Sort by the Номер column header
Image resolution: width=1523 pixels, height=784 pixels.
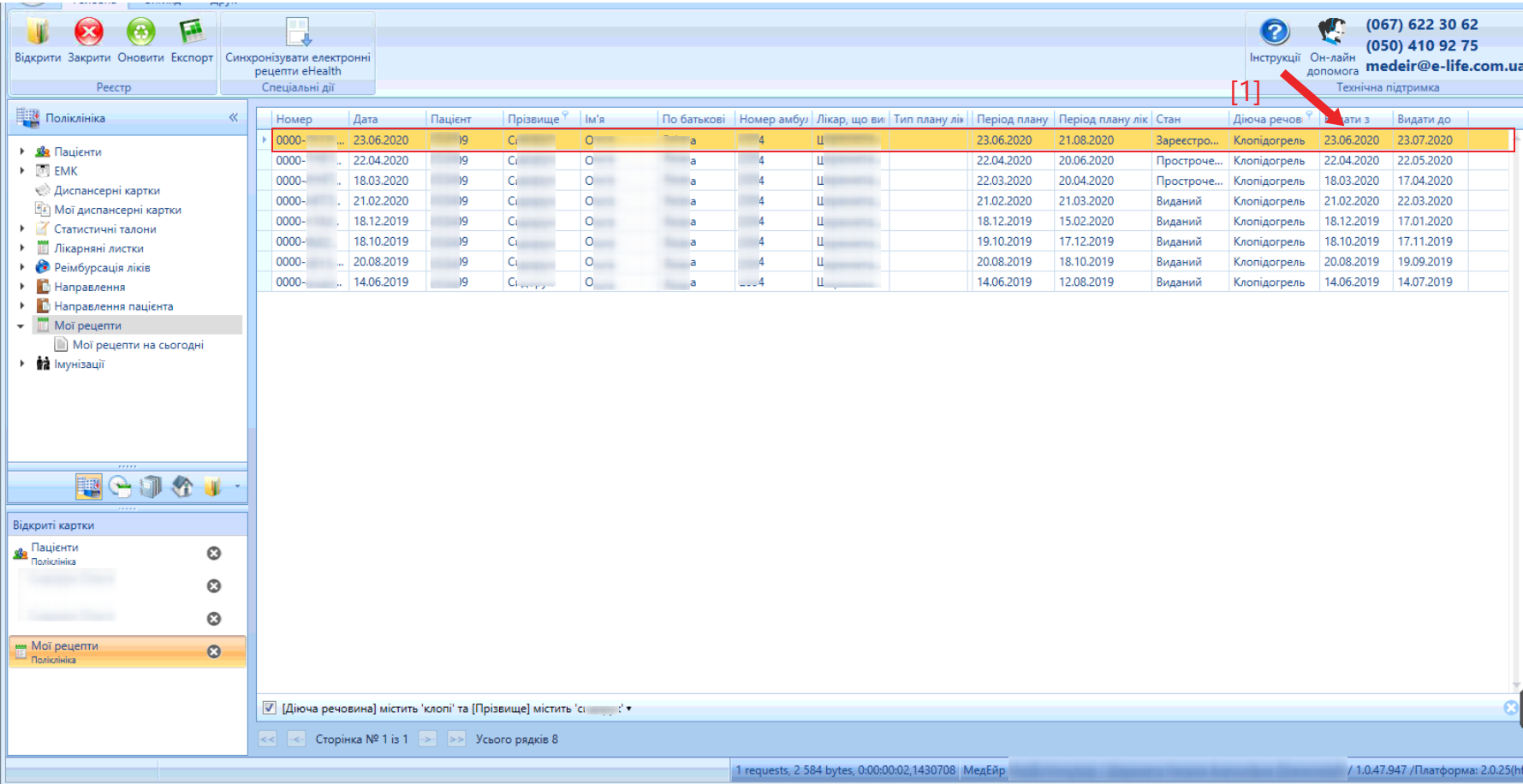coord(310,119)
